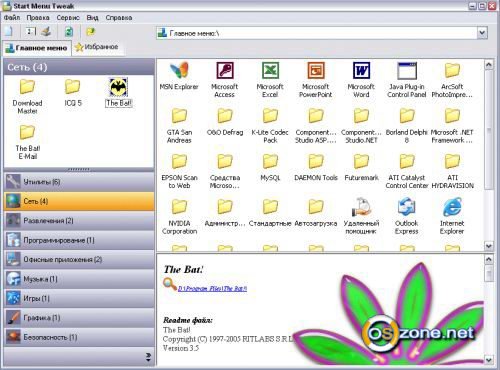Select the Стандартные folder
The height and width of the screenshot is (370, 500).
[x=270, y=207]
